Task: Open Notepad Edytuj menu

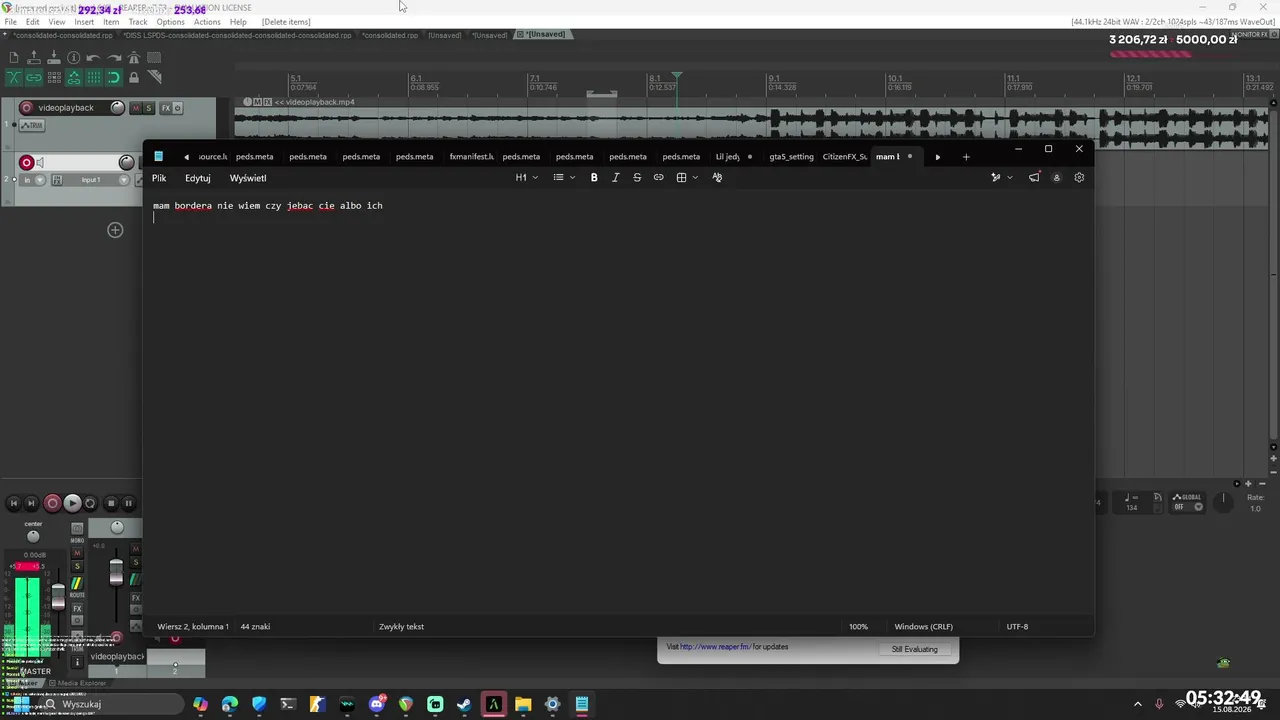Action: coord(198,178)
